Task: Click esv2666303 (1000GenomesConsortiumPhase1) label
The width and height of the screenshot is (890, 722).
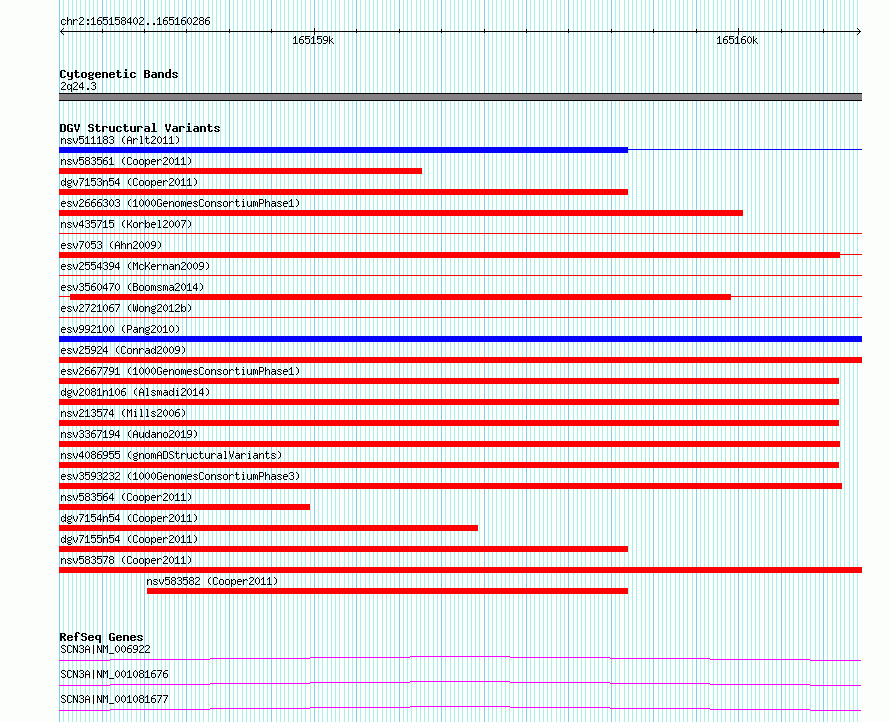Action: (x=180, y=203)
